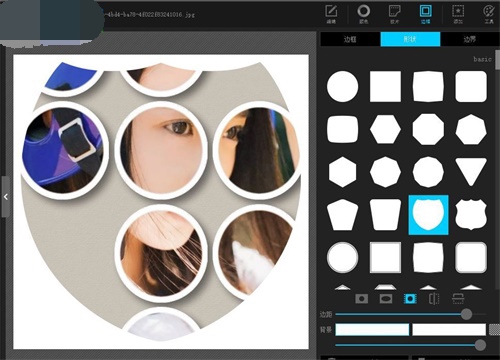Open the 颜色 color ring tool
The image size is (500, 360).
[363, 14]
